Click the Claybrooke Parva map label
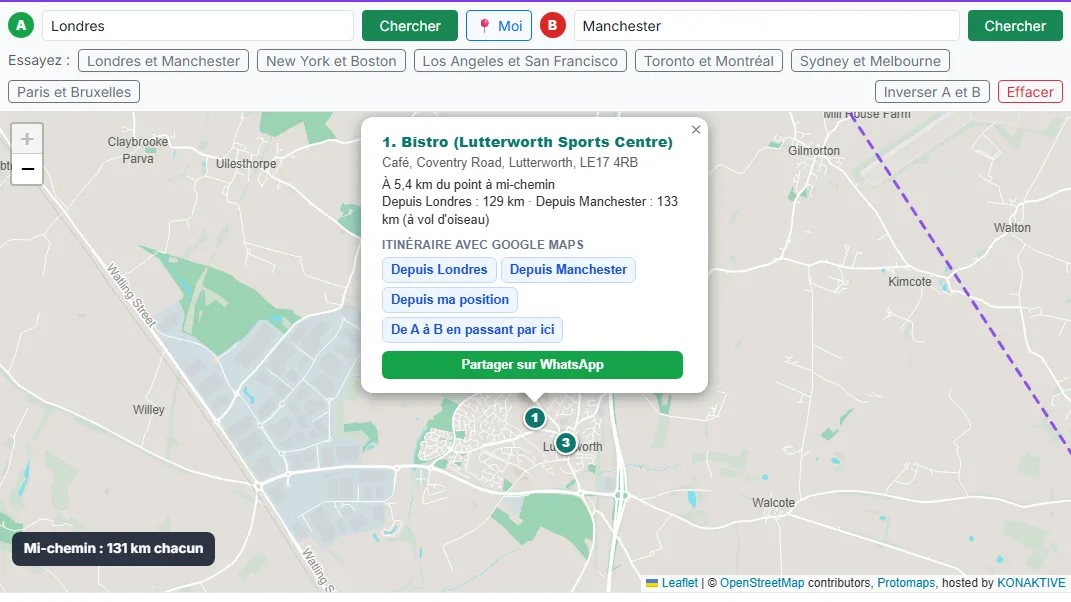 pos(137,150)
